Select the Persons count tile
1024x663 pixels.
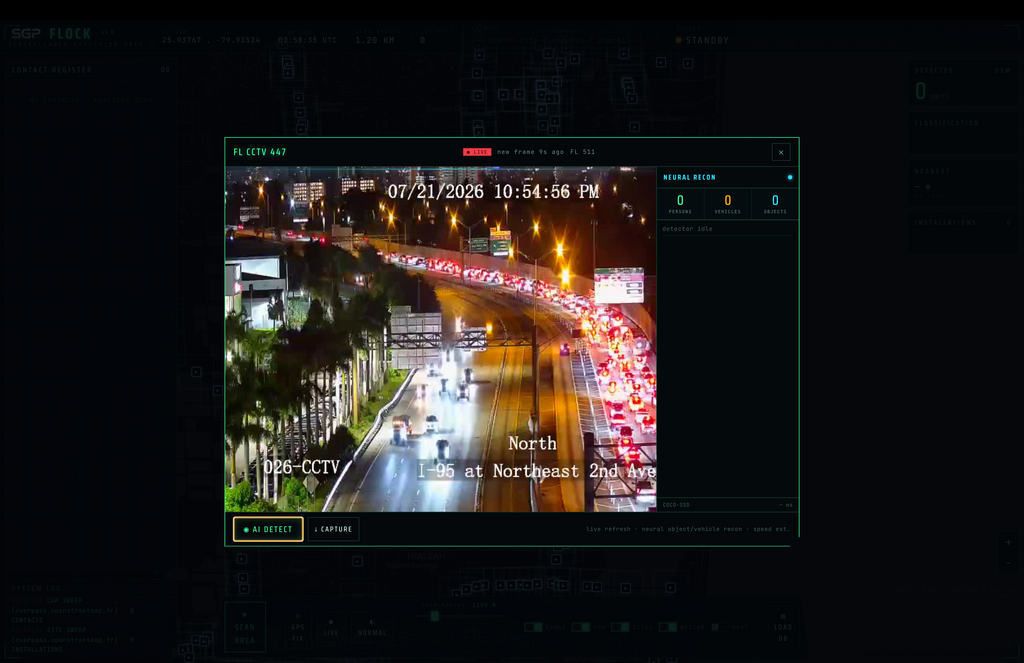680,204
